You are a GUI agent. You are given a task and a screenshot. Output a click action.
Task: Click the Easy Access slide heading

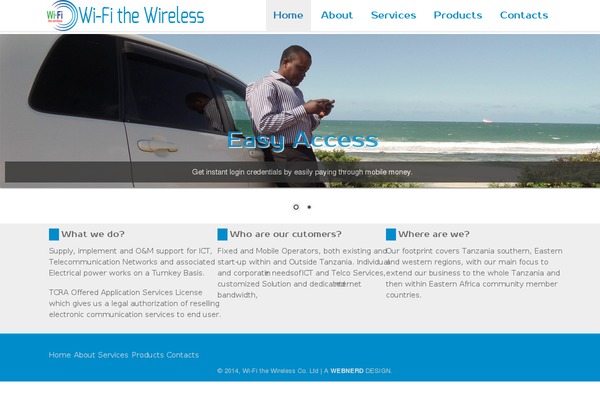pyautogui.click(x=303, y=140)
